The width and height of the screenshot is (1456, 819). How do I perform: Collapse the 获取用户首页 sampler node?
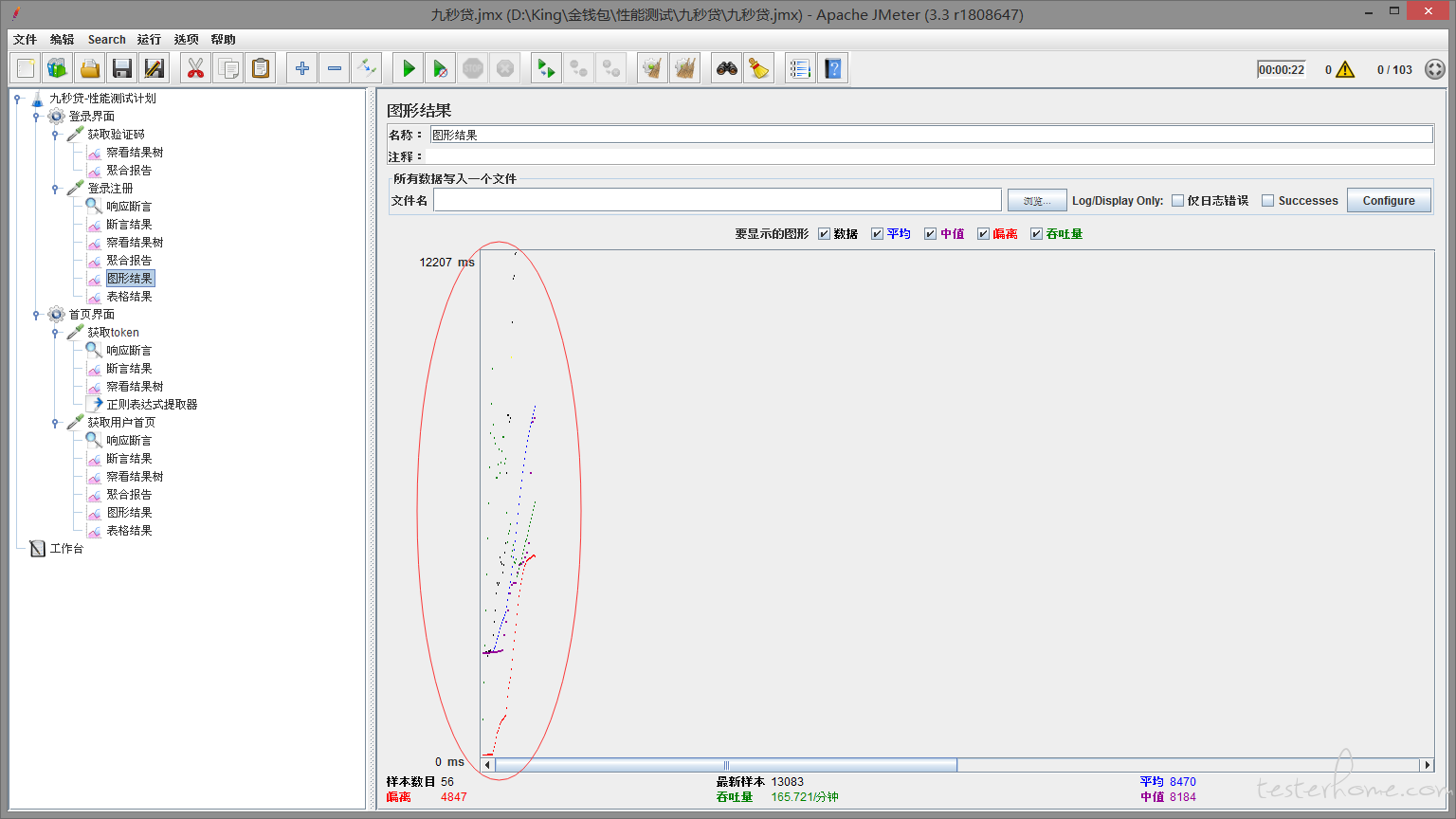point(55,423)
